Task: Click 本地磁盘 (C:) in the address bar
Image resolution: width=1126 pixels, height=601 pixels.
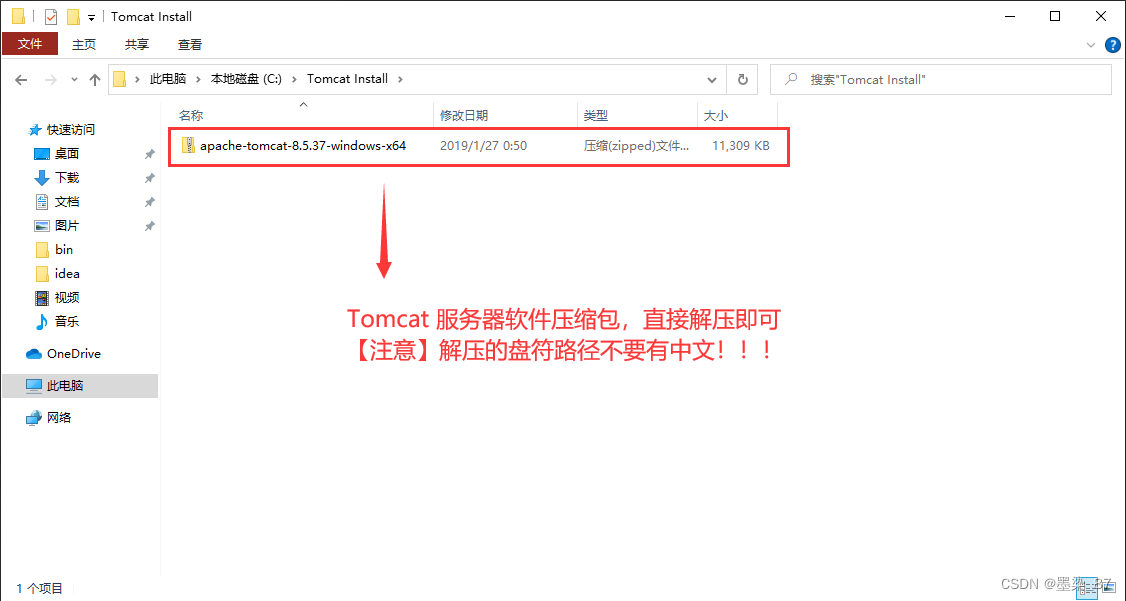Action: 246,79
